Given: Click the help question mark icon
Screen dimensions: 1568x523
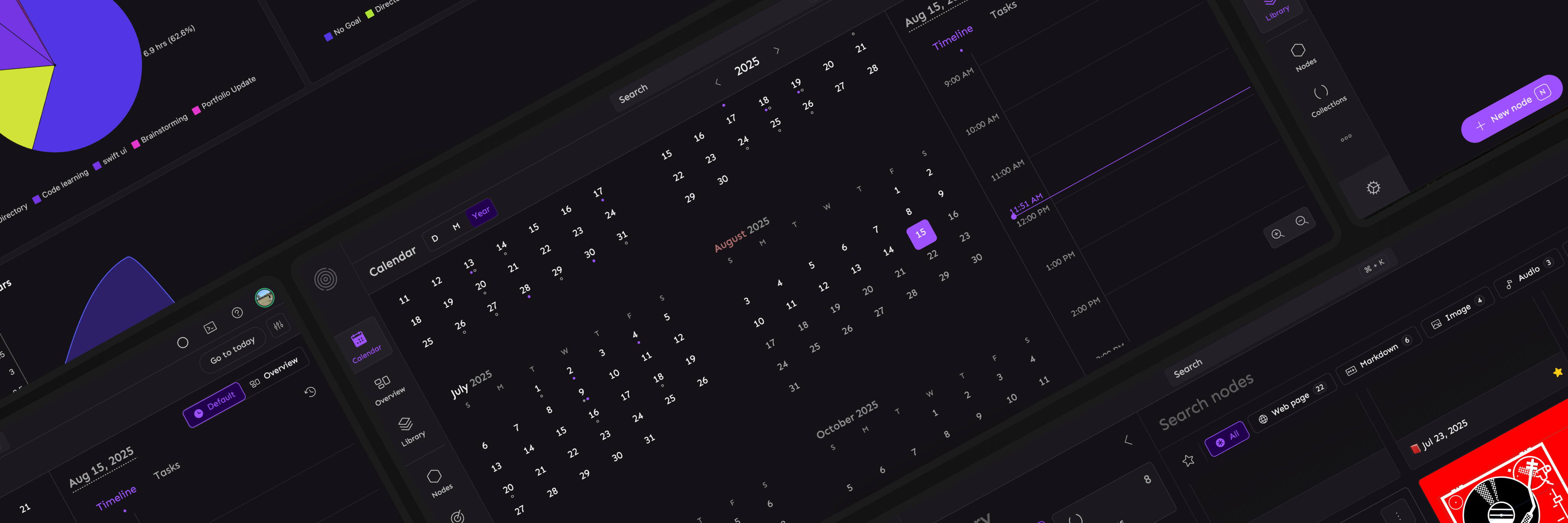Looking at the screenshot, I should (x=237, y=313).
